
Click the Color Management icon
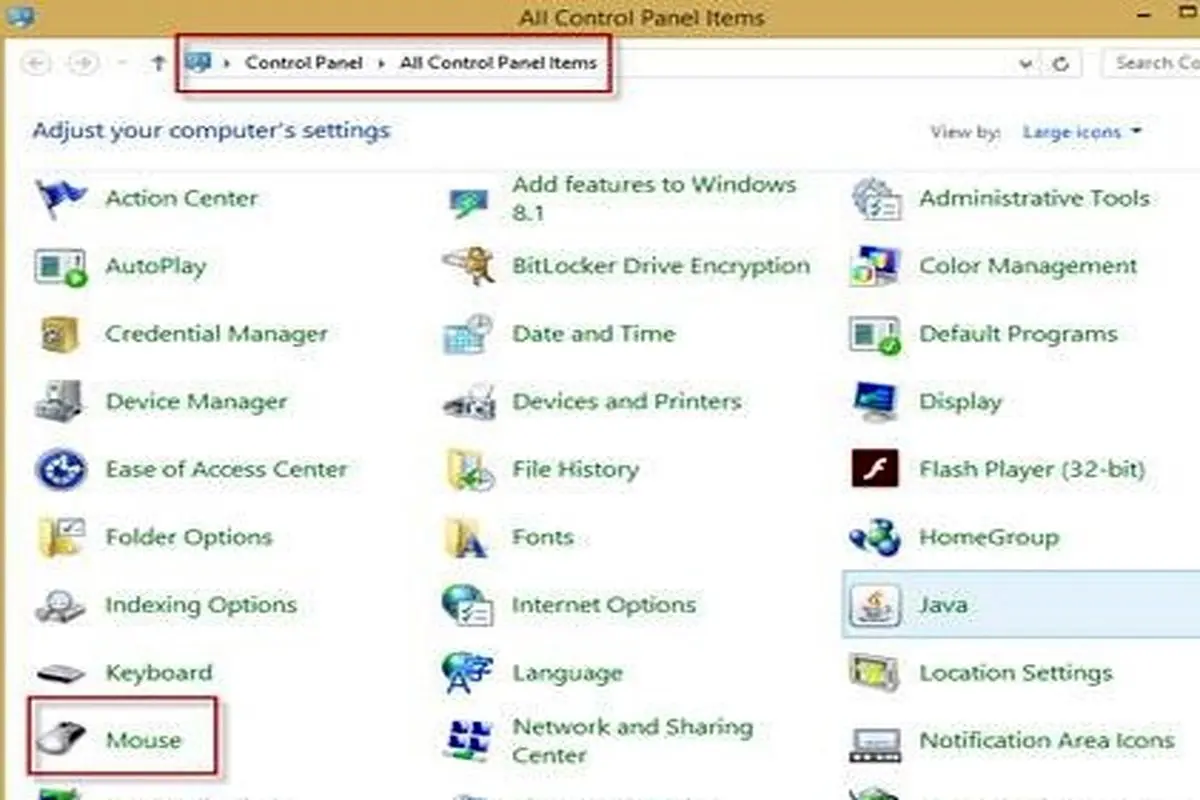pos(876,267)
